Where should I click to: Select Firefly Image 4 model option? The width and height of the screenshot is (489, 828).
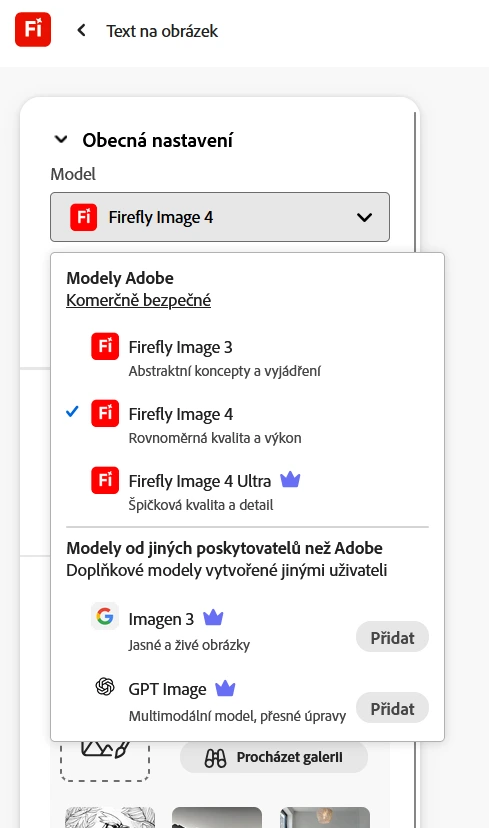point(248,425)
